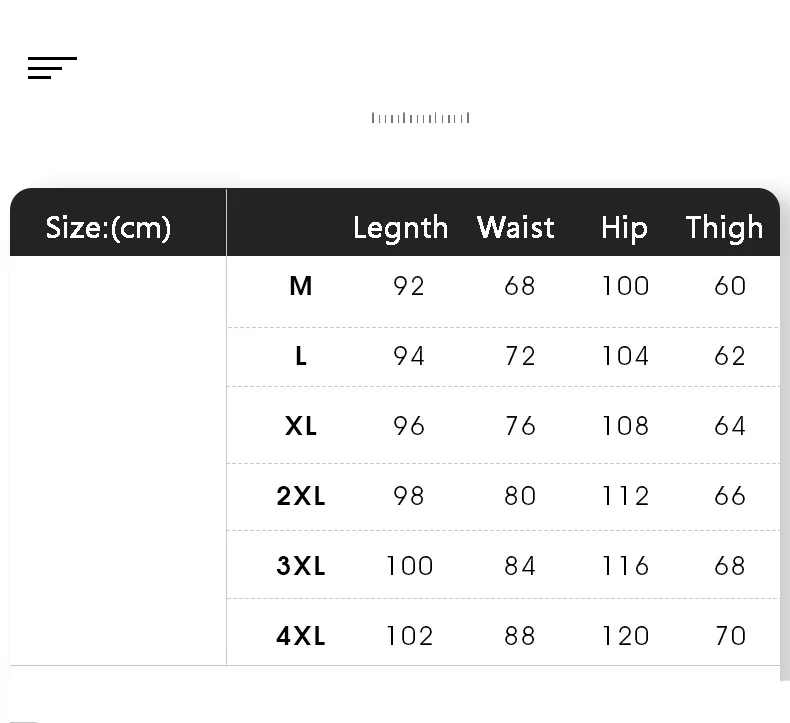Click the 2XL hip value 112
This screenshot has height=723, width=790.
pyautogui.click(x=625, y=496)
